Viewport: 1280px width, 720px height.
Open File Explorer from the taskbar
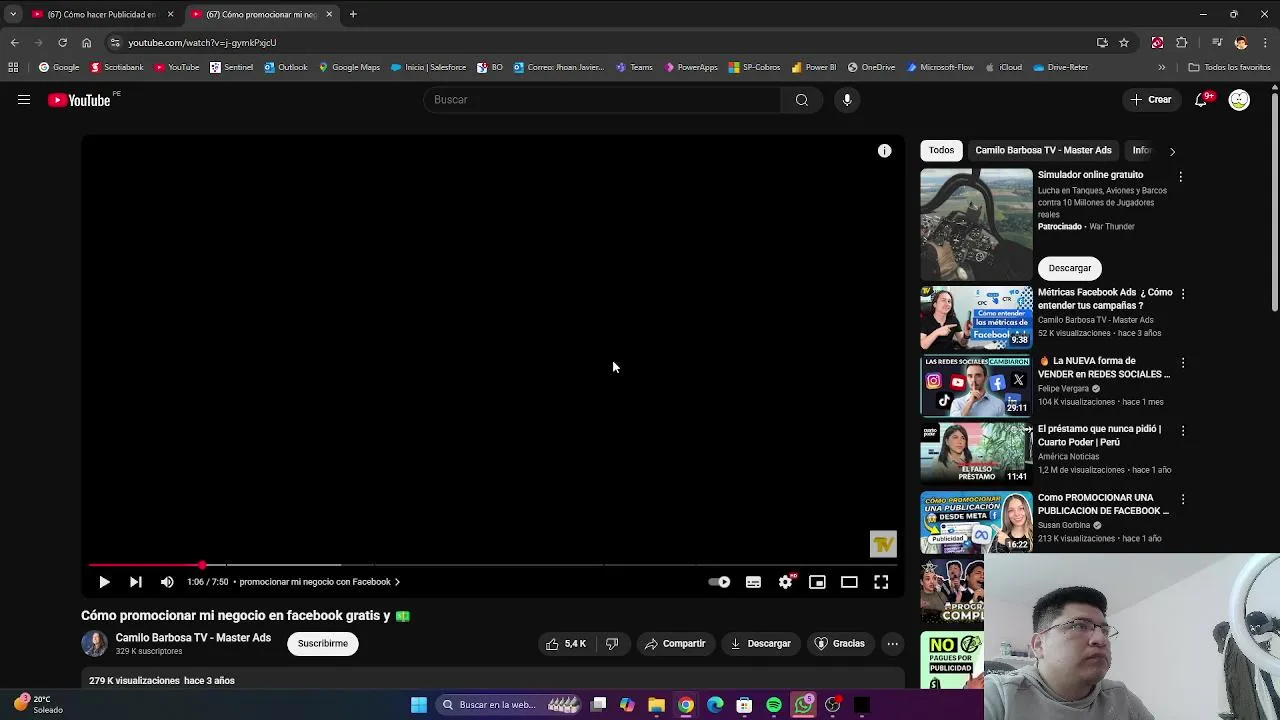click(656, 705)
